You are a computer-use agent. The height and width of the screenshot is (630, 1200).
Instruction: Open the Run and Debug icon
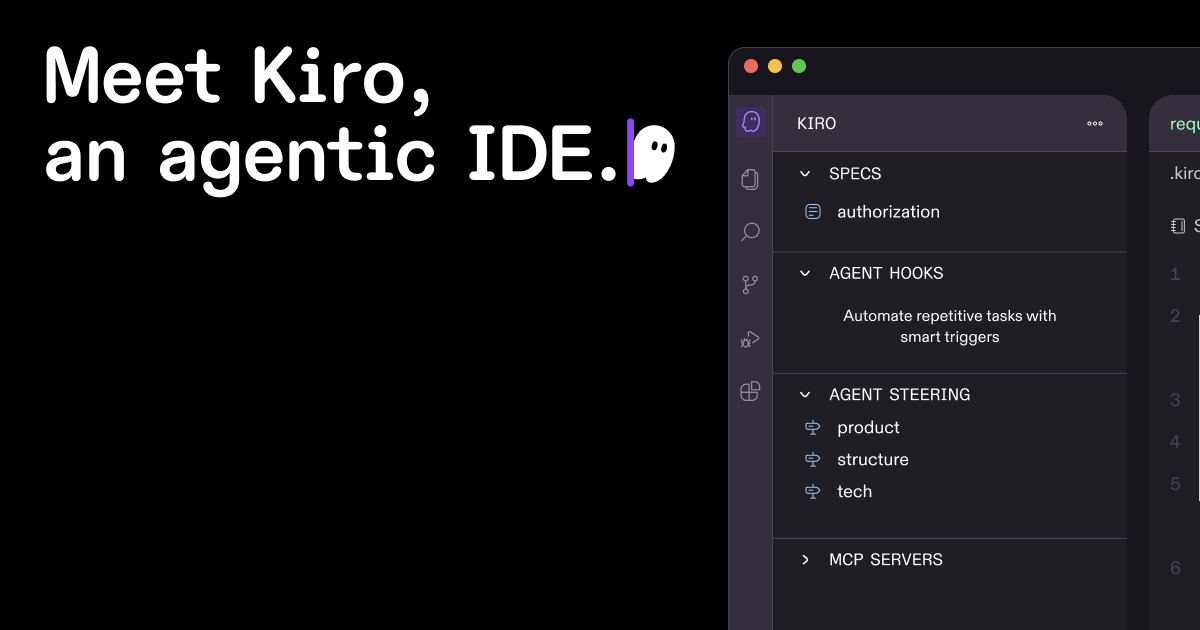[x=750, y=339]
